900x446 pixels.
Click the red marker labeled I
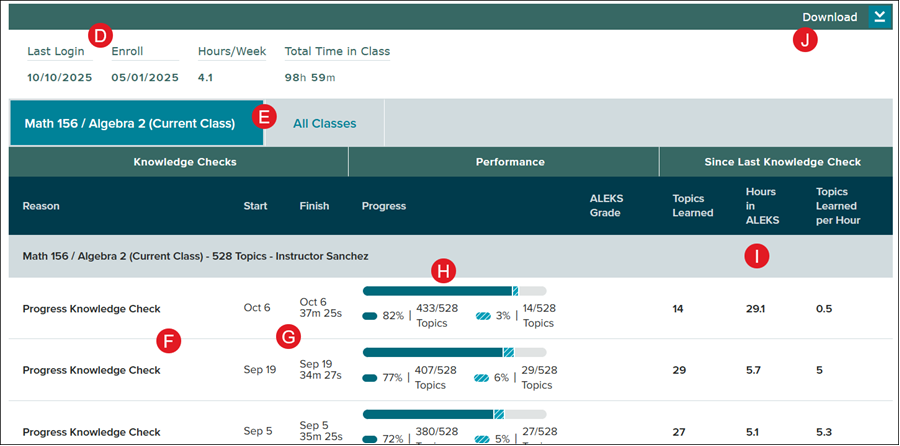(x=757, y=256)
